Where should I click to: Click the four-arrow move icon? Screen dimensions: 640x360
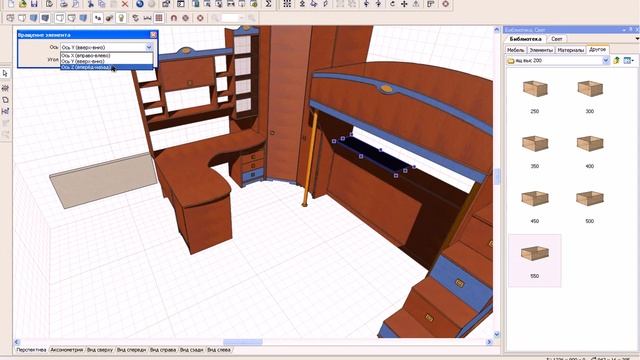[404, 4]
